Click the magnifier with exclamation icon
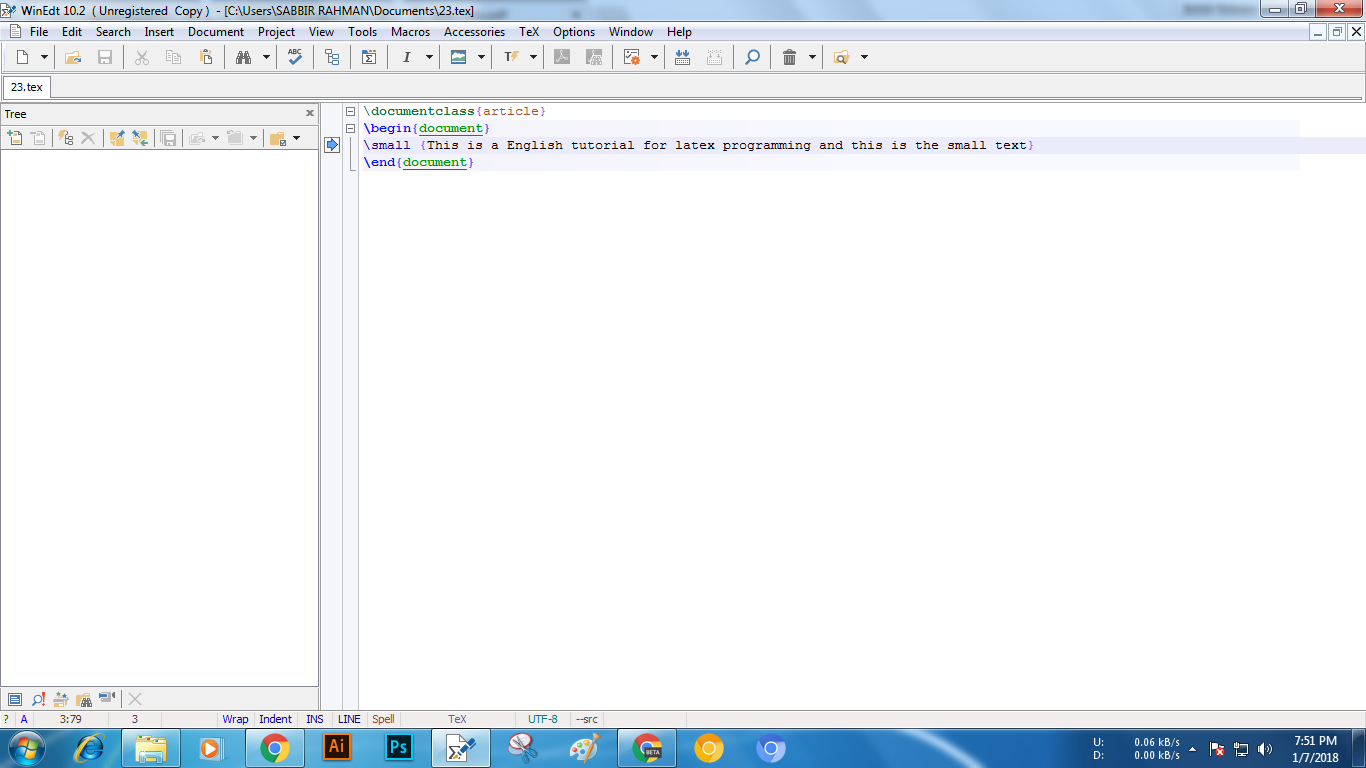This screenshot has height=768, width=1366. click(x=38, y=699)
